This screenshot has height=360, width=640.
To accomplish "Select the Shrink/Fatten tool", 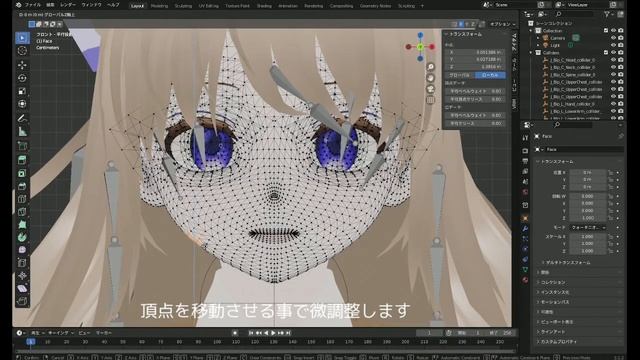I will (x=22, y=276).
